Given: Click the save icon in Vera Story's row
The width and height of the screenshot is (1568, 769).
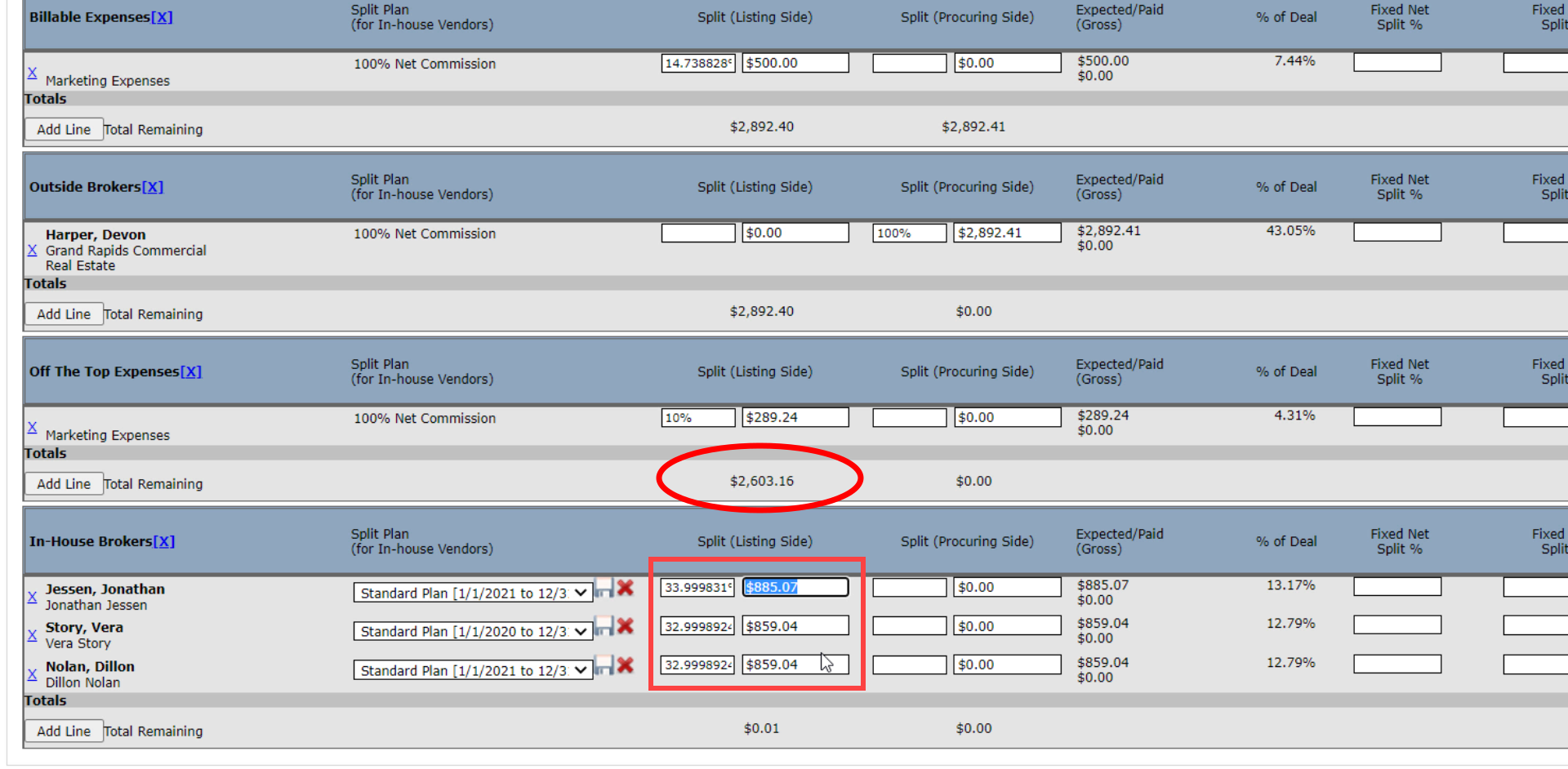Looking at the screenshot, I should [x=604, y=626].
